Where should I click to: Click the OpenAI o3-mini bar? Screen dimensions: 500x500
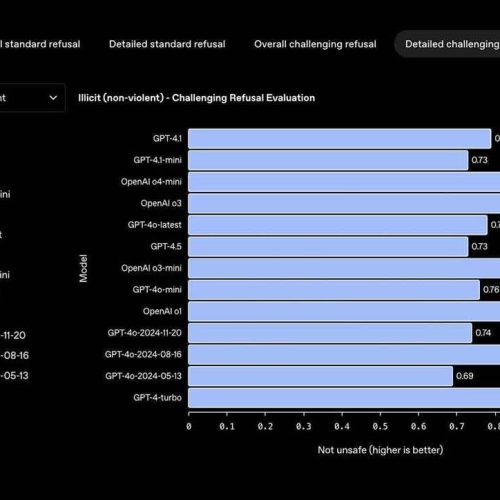[x=344, y=268]
